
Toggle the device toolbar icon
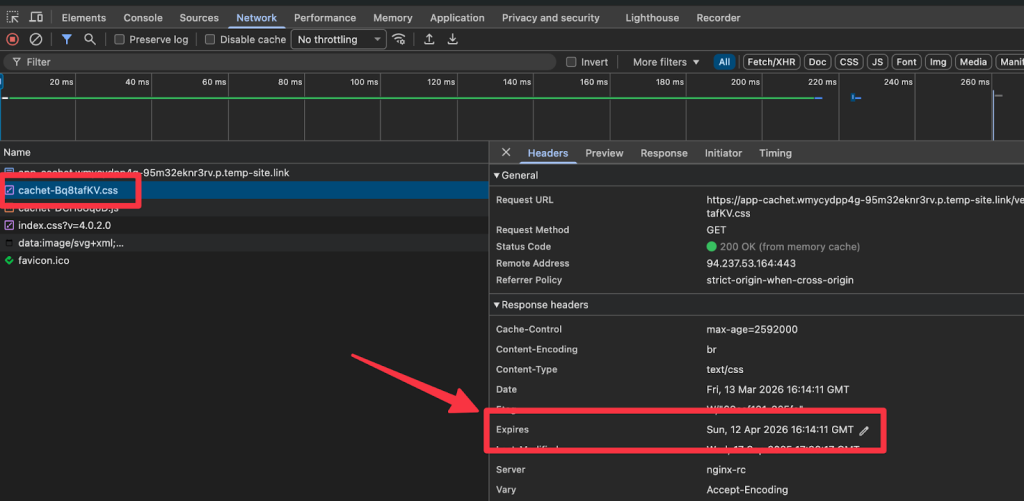click(x=36, y=17)
